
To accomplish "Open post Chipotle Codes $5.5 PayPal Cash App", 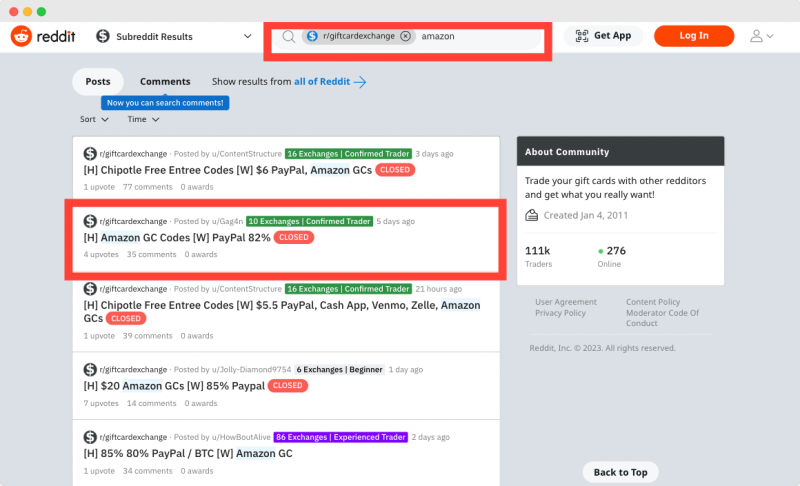I will point(282,312).
